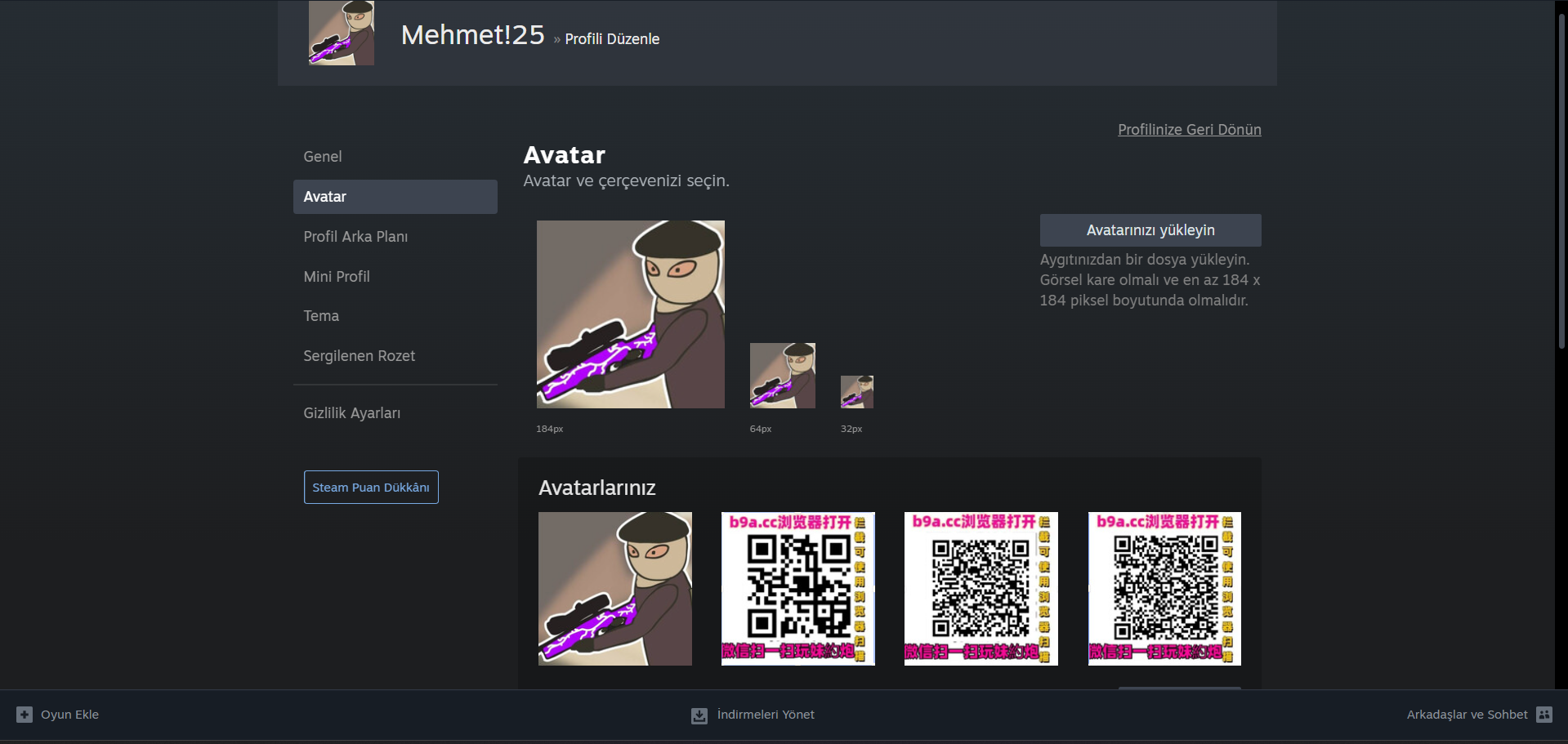
Task: Follow the Profilinize Geri Dönün link
Action: pos(1190,130)
